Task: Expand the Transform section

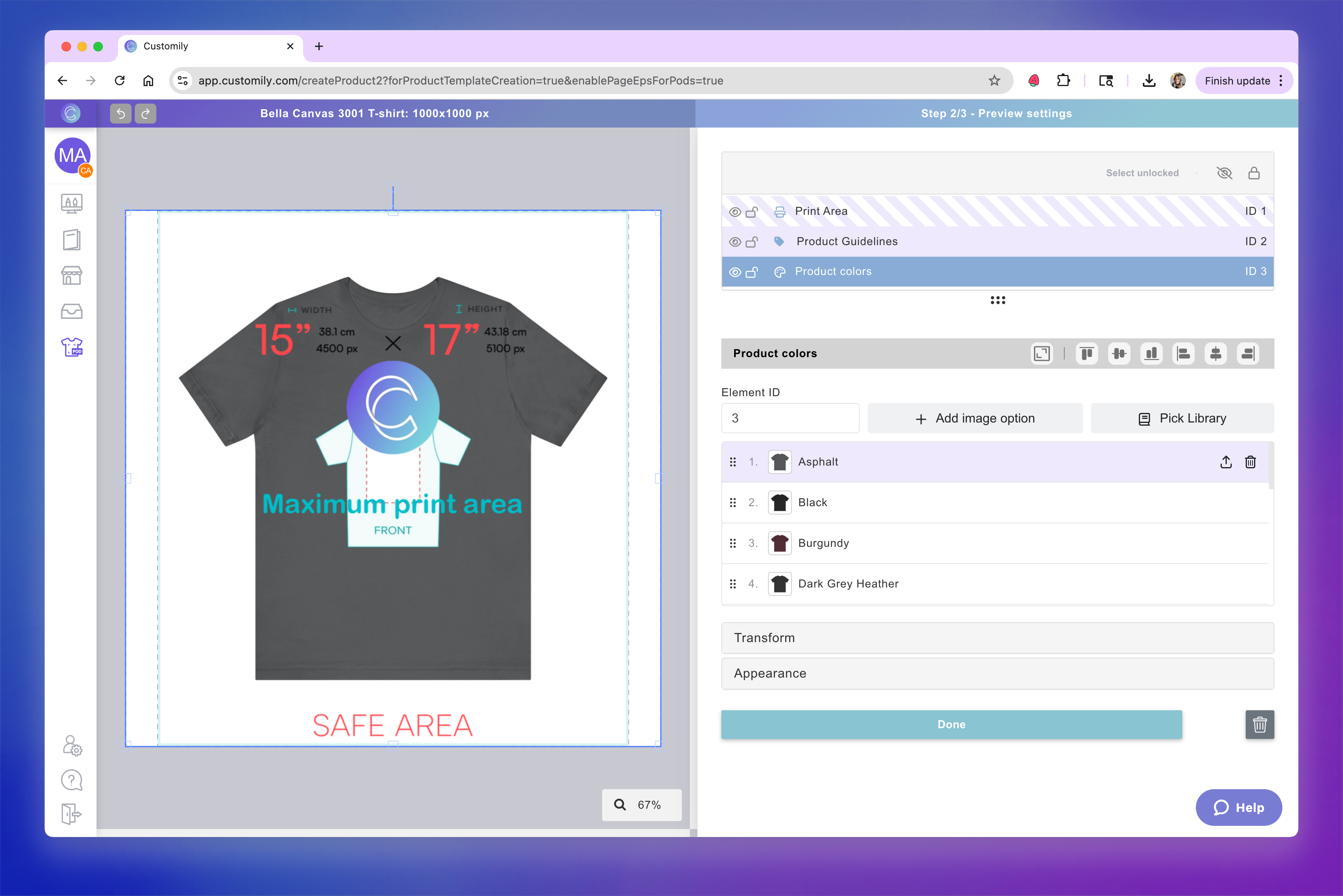Action: (996, 638)
